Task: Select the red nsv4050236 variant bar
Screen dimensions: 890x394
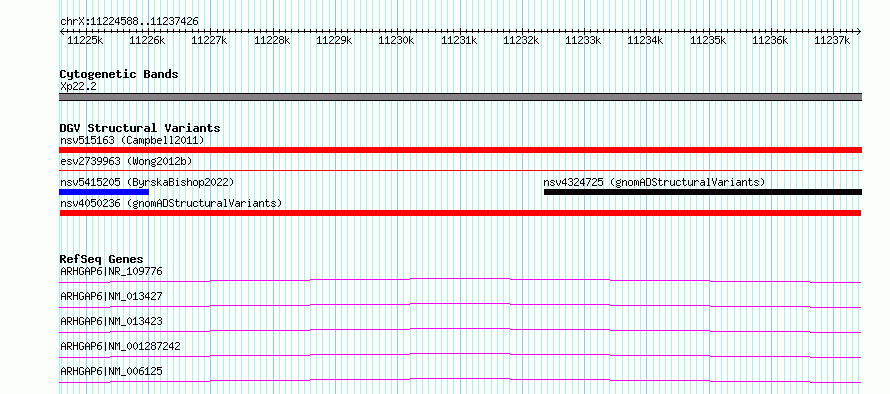Action: click(460, 213)
